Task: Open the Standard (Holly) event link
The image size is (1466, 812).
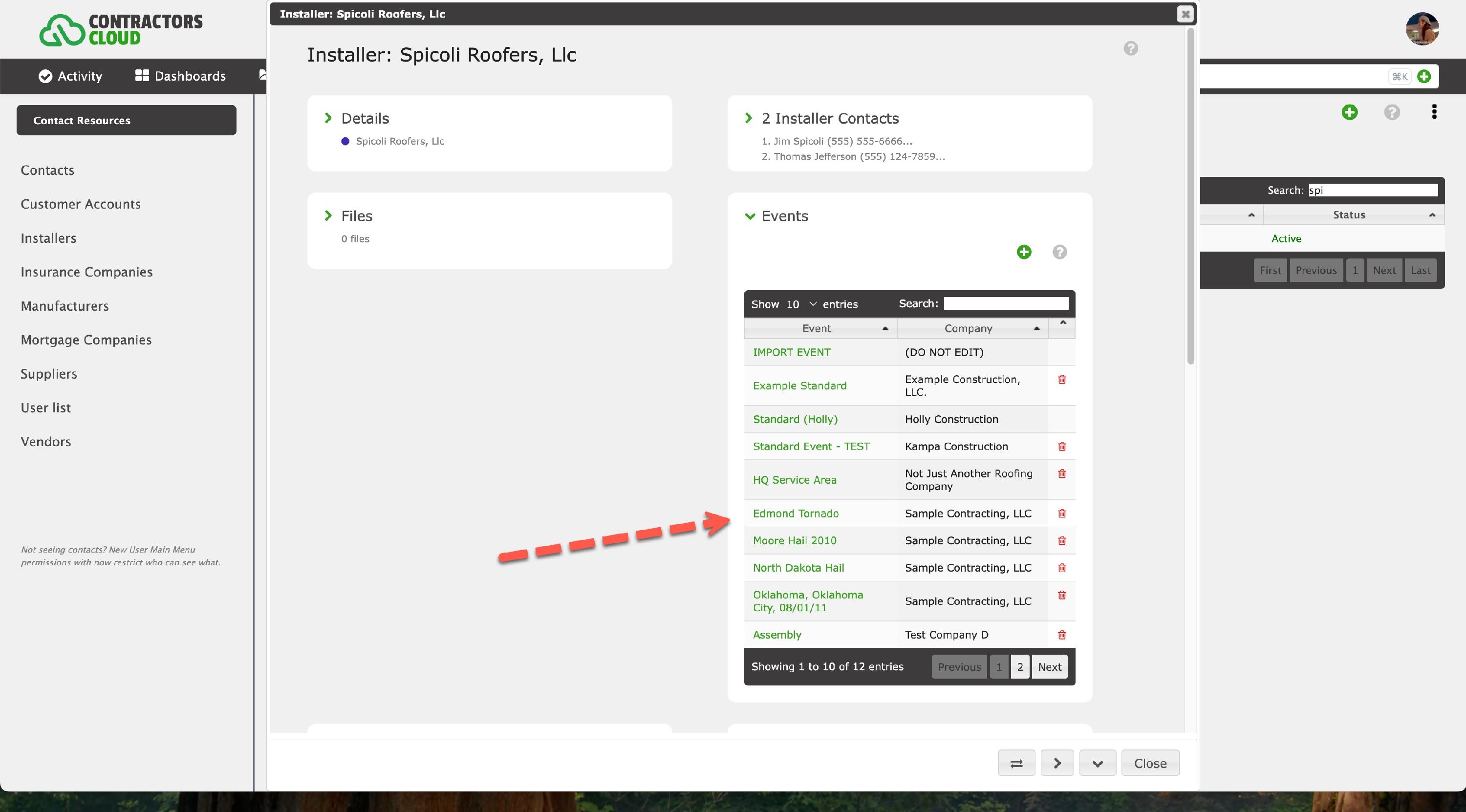Action: point(795,419)
